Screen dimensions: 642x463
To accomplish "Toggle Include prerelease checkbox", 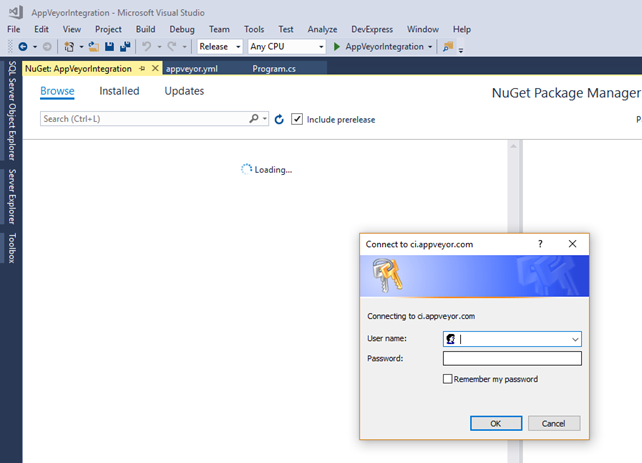I will (297, 119).
